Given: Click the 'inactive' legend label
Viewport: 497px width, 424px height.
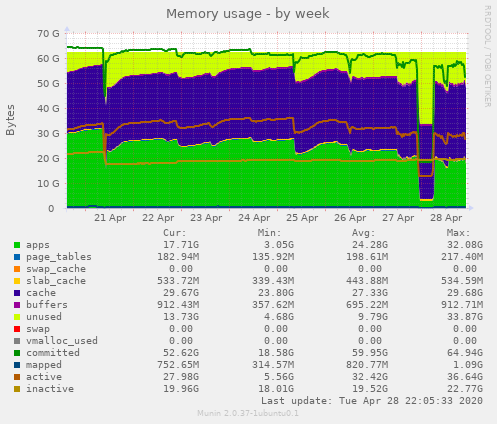Looking at the screenshot, I should click(50, 389).
